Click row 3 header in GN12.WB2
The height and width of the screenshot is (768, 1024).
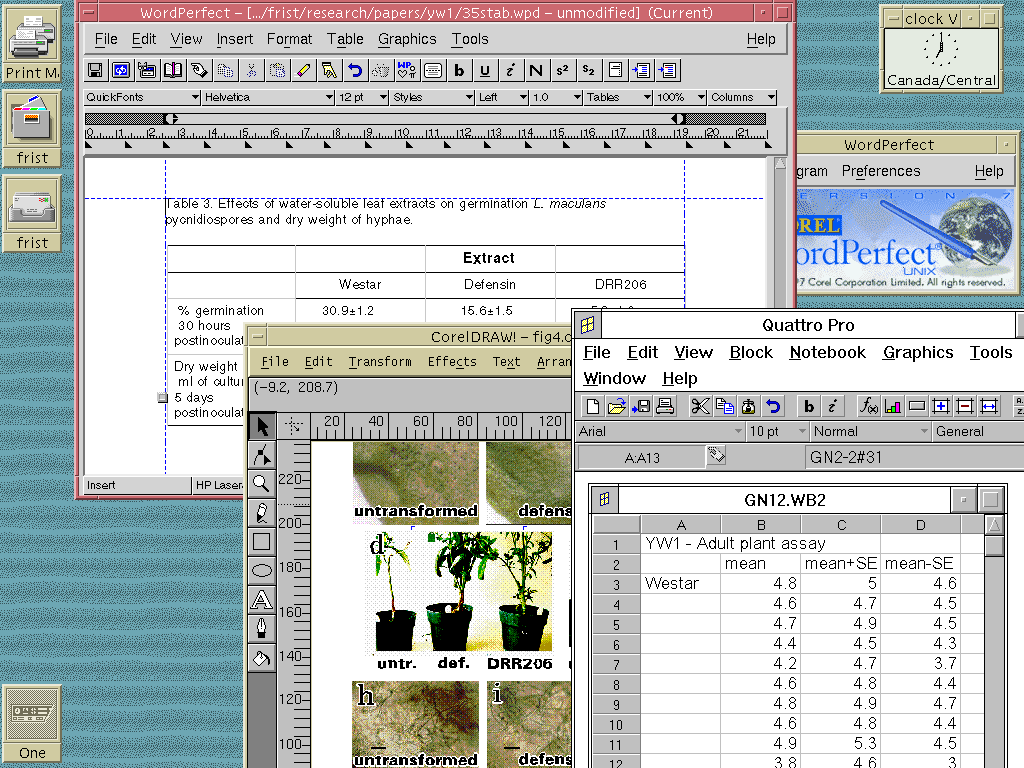tap(616, 584)
